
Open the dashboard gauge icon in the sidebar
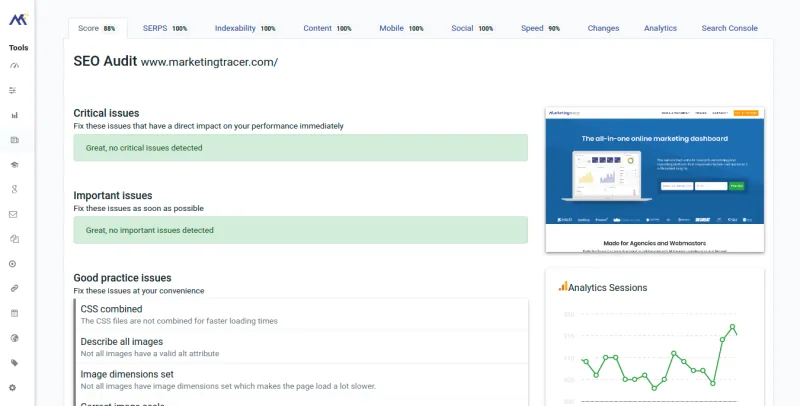(14, 66)
